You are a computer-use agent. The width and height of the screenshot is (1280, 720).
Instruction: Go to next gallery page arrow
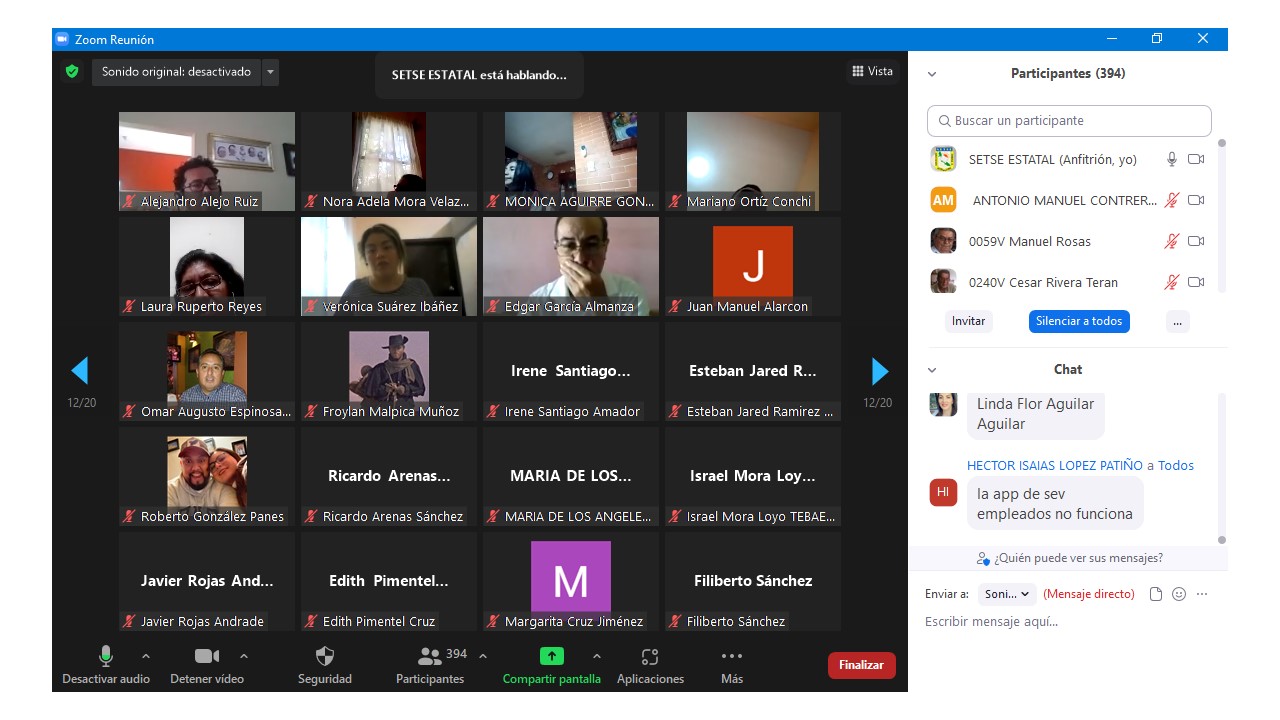coord(879,371)
